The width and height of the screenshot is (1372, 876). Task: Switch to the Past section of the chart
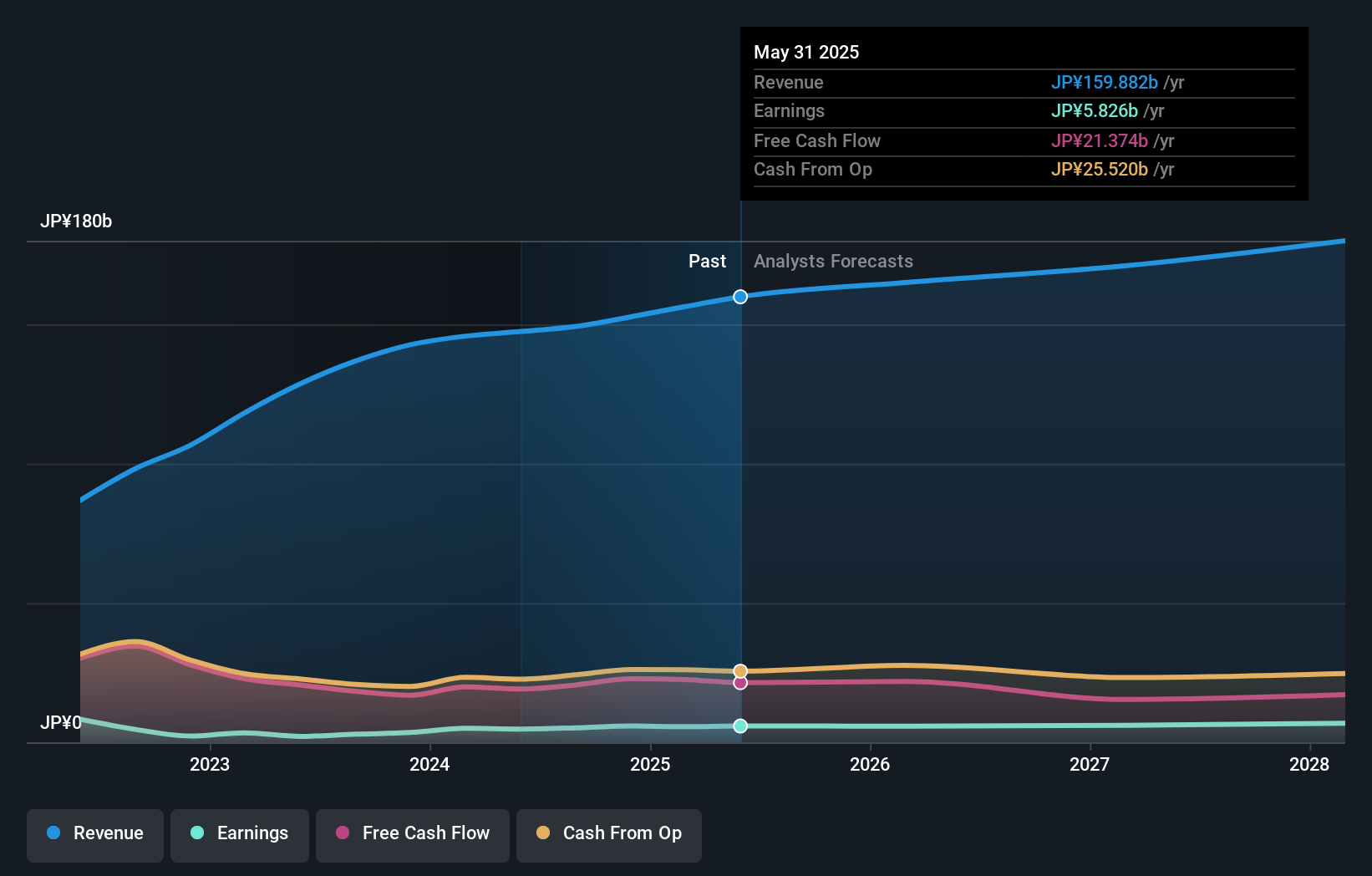pos(708,261)
